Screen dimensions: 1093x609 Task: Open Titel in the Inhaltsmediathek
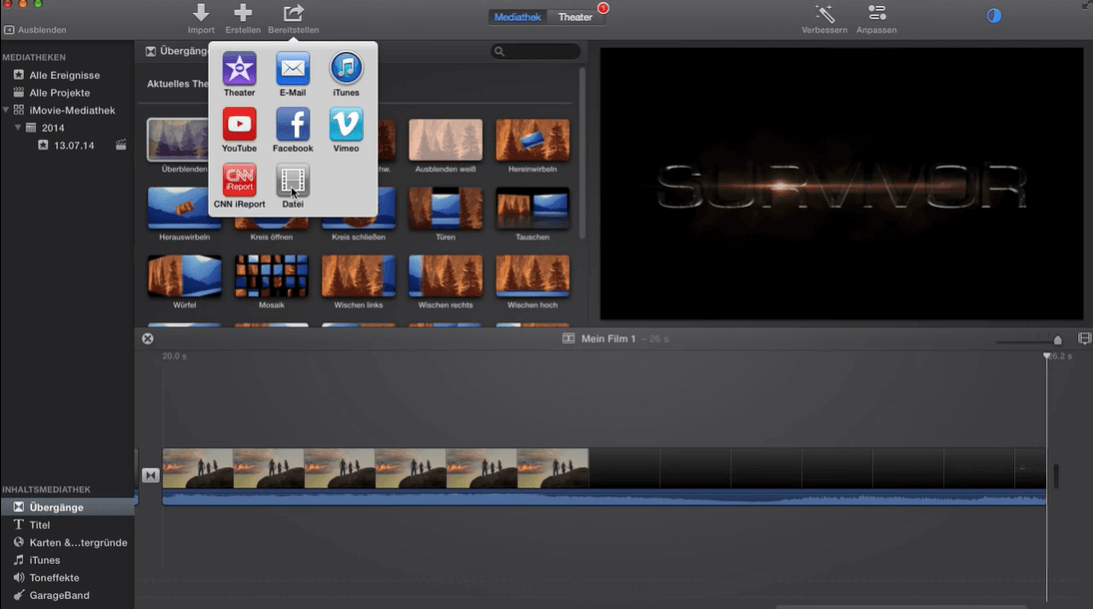pos(39,525)
